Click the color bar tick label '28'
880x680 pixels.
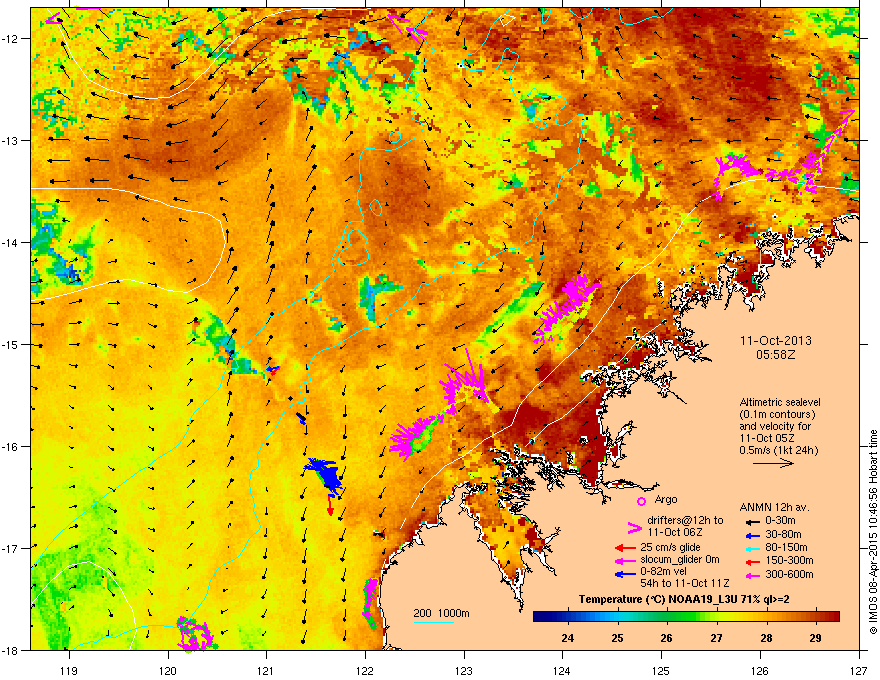[x=766, y=638]
